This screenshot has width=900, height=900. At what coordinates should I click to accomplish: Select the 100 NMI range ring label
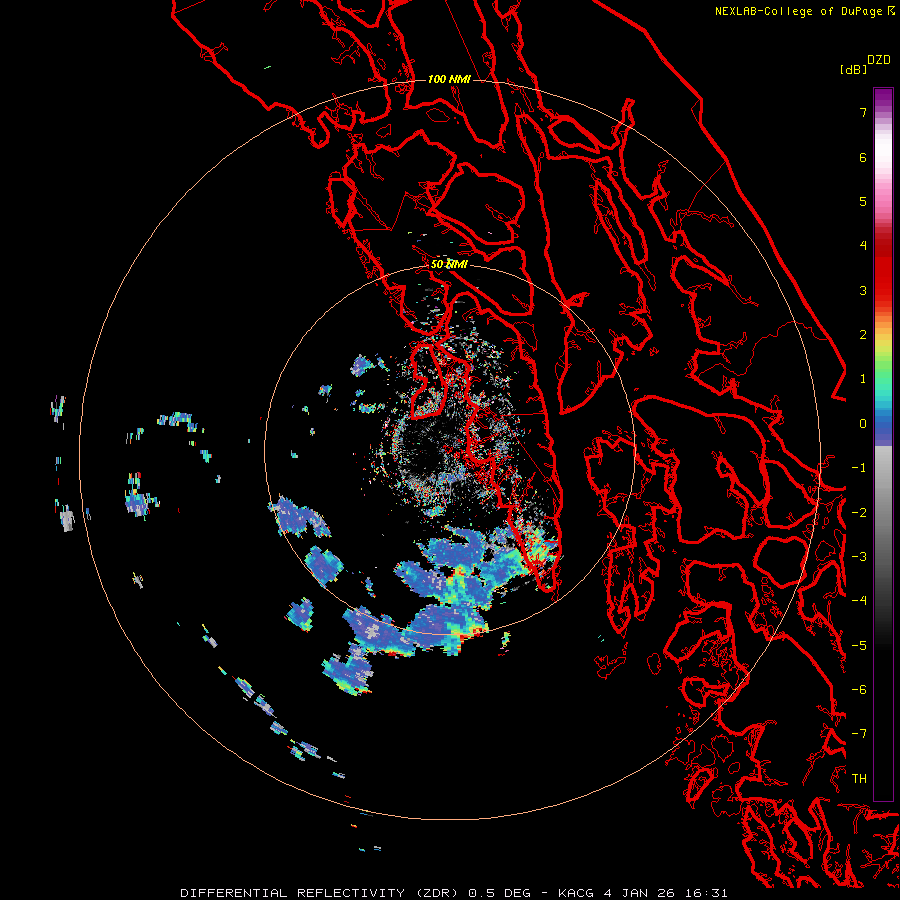tap(449, 79)
